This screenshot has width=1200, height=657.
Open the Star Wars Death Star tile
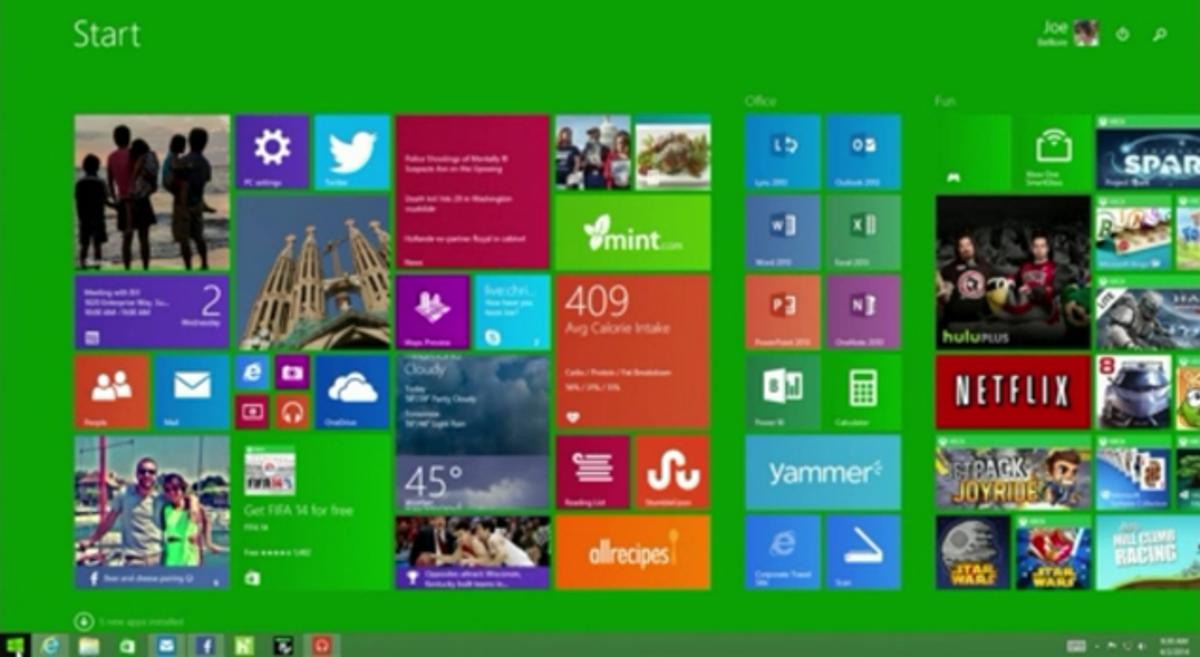coord(973,552)
